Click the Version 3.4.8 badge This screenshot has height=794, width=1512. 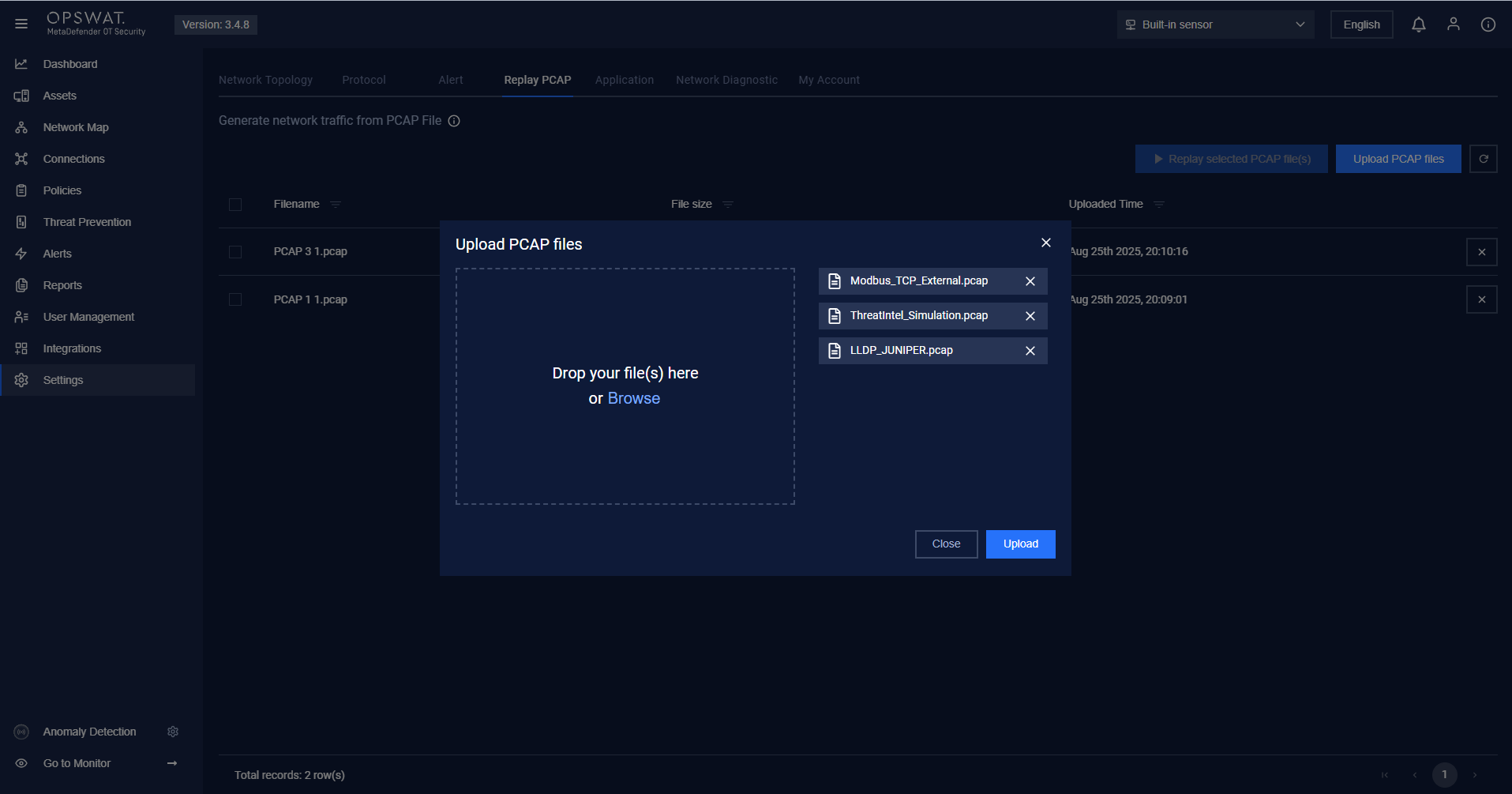[x=216, y=24]
